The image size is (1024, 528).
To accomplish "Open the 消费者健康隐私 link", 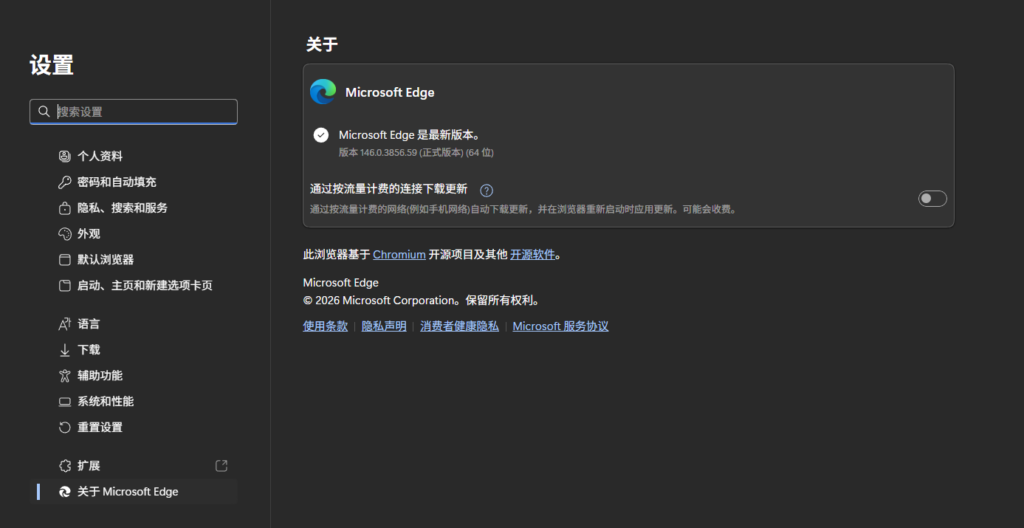I will coord(460,326).
